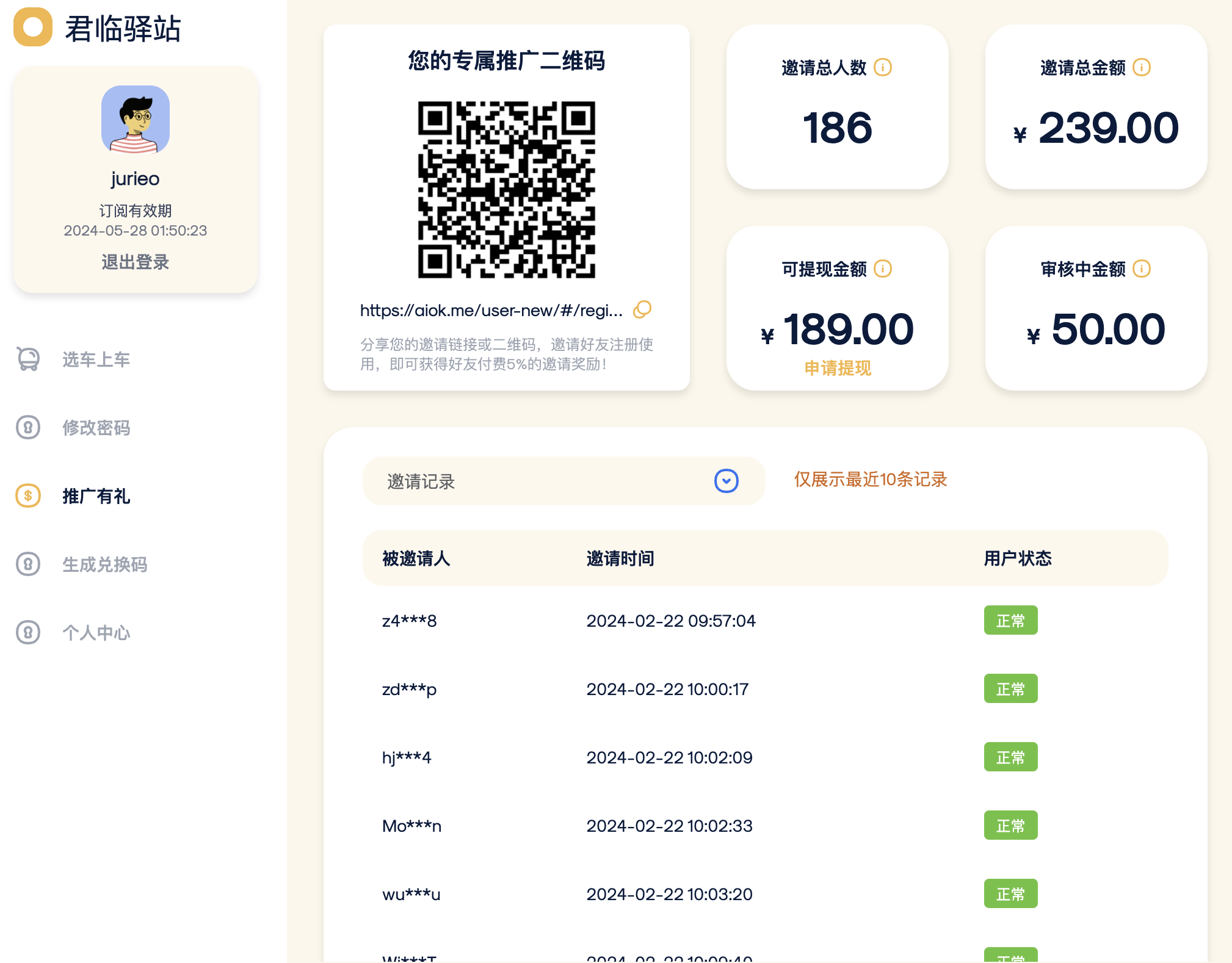Click info icon beside 邀请总人数
This screenshot has height=963, width=1232.
coord(883,67)
